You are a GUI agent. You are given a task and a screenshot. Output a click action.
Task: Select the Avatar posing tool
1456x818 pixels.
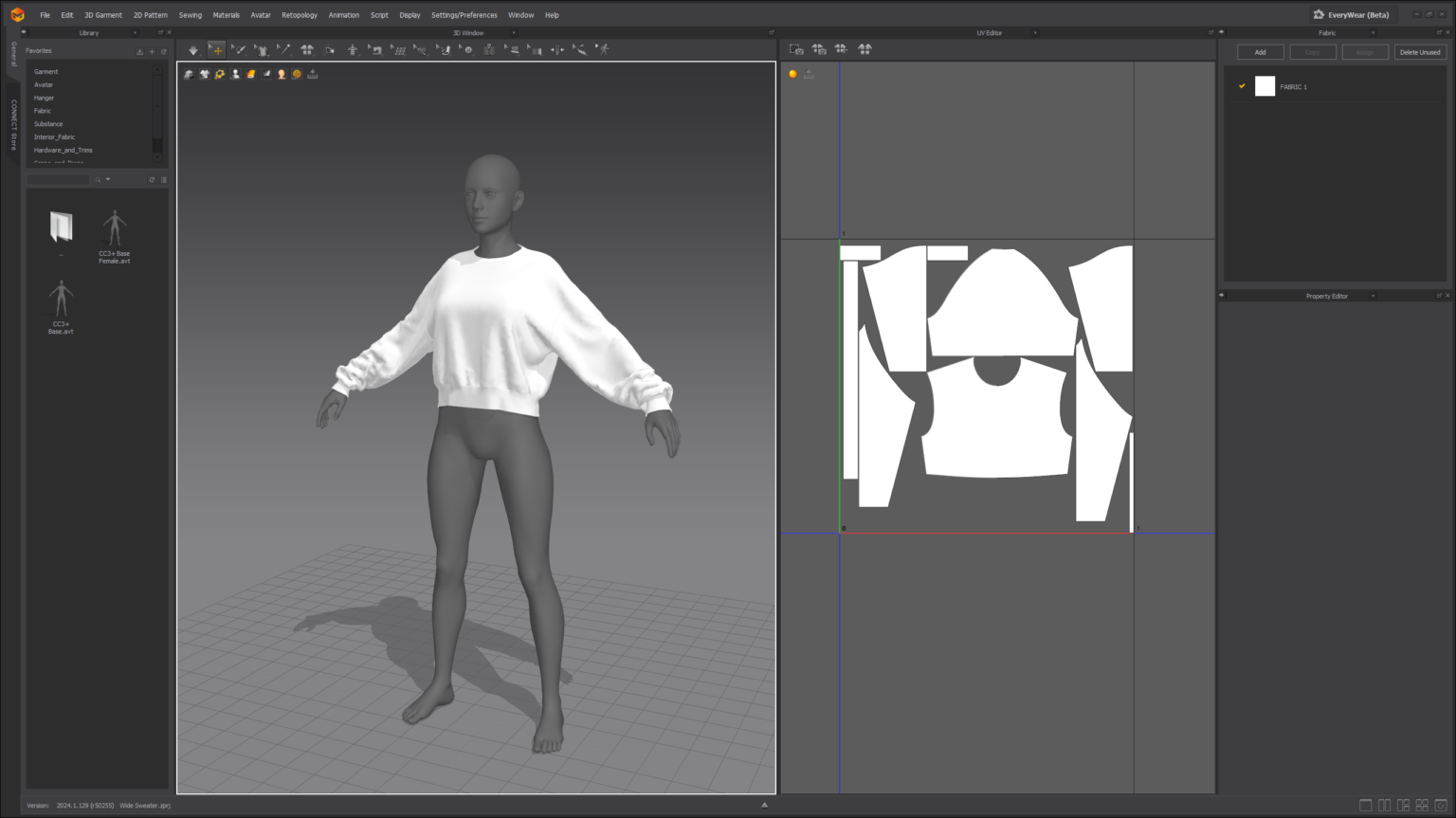pyautogui.click(x=353, y=49)
